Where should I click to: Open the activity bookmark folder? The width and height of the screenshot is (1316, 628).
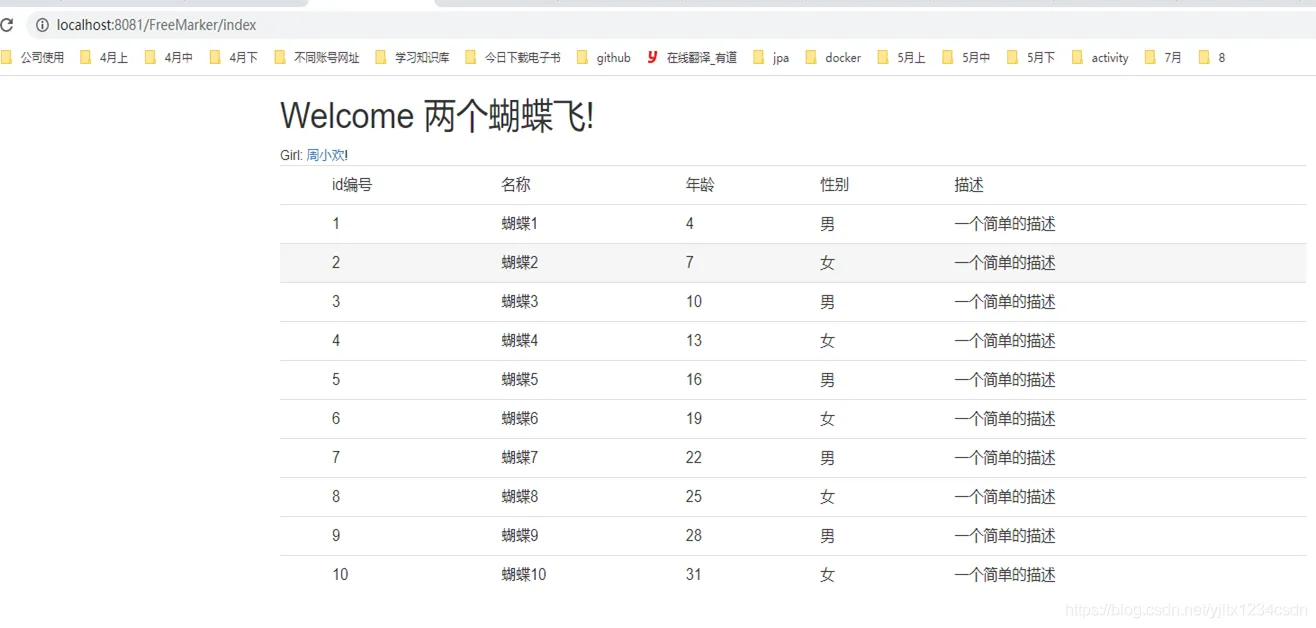(1100, 58)
